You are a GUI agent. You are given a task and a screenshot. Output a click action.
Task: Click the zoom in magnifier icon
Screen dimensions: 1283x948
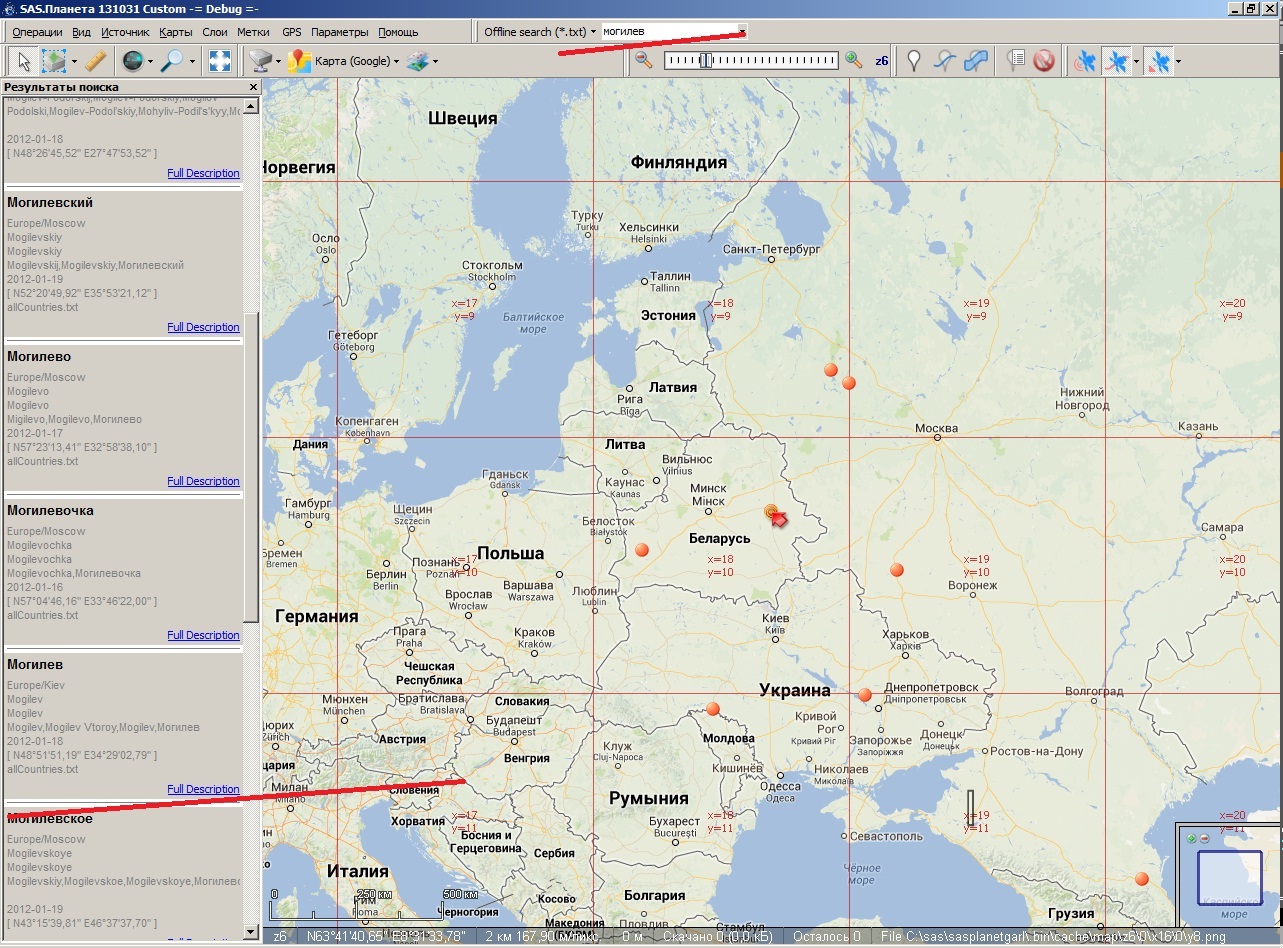coord(853,60)
